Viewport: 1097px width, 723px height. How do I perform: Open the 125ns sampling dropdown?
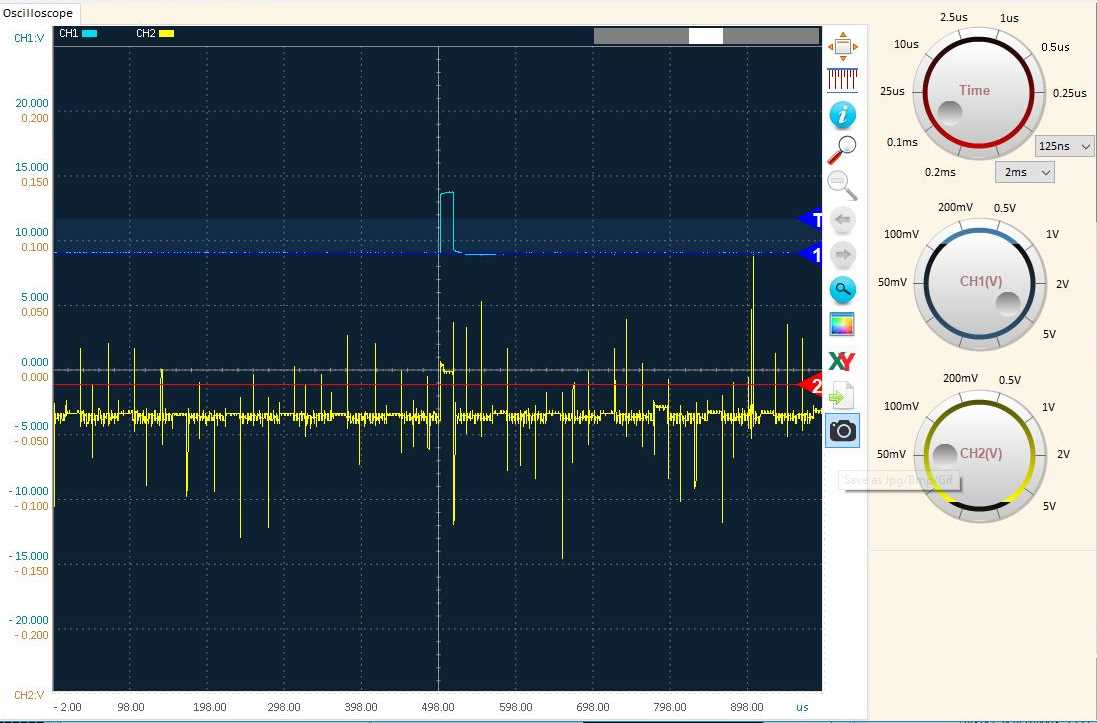[1065, 146]
